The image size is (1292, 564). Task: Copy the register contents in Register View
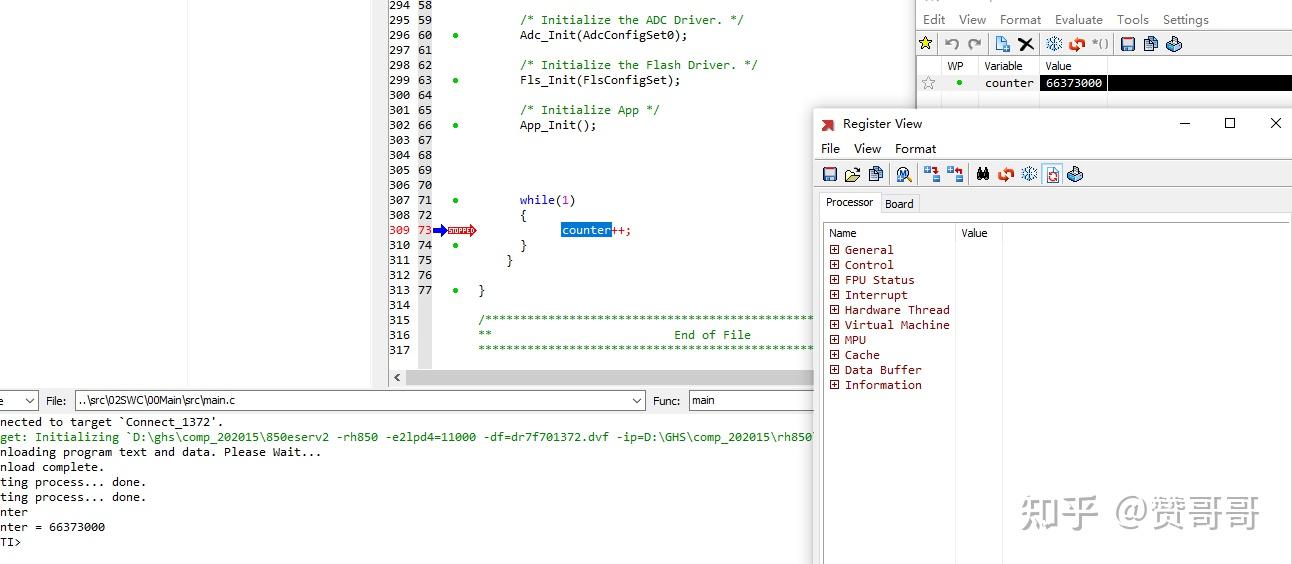click(x=876, y=174)
